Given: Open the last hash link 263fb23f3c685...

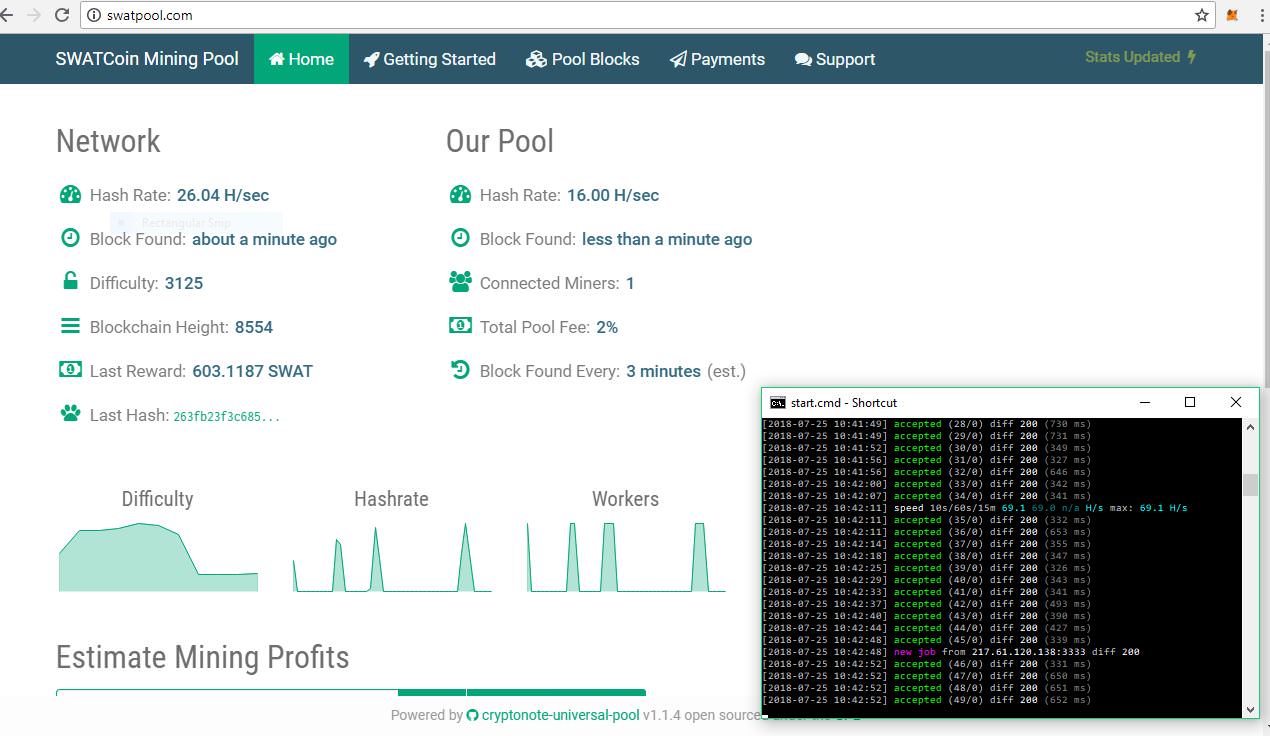Looking at the screenshot, I should click(x=227, y=416).
